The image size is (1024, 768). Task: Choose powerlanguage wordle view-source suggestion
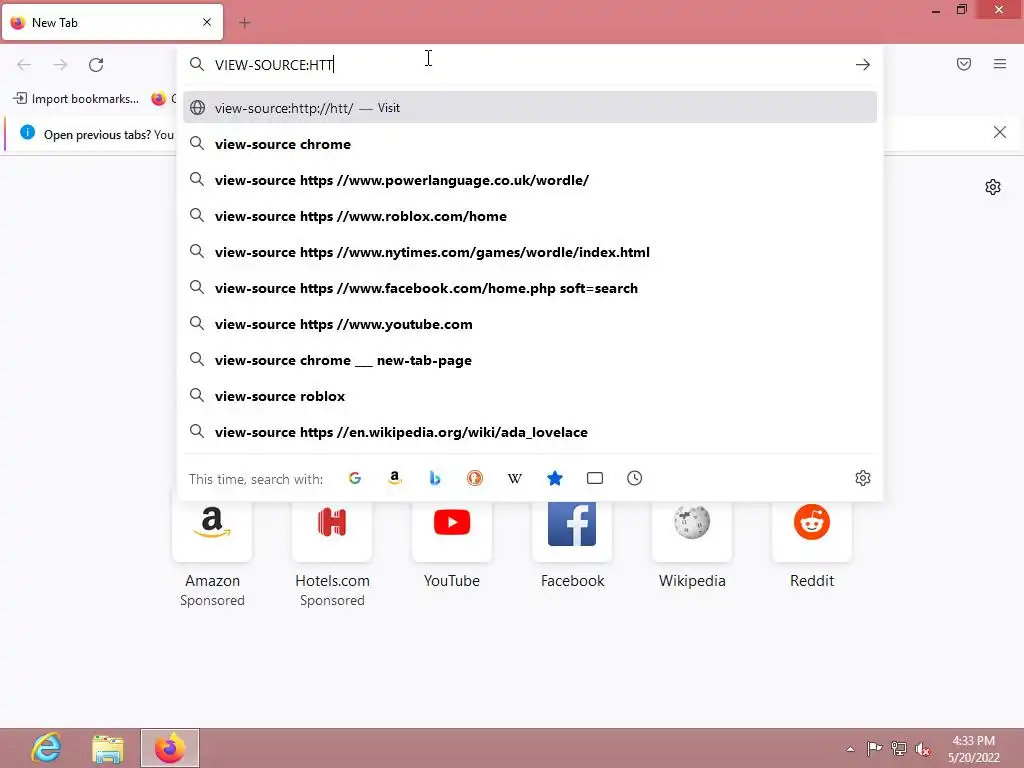(x=530, y=180)
